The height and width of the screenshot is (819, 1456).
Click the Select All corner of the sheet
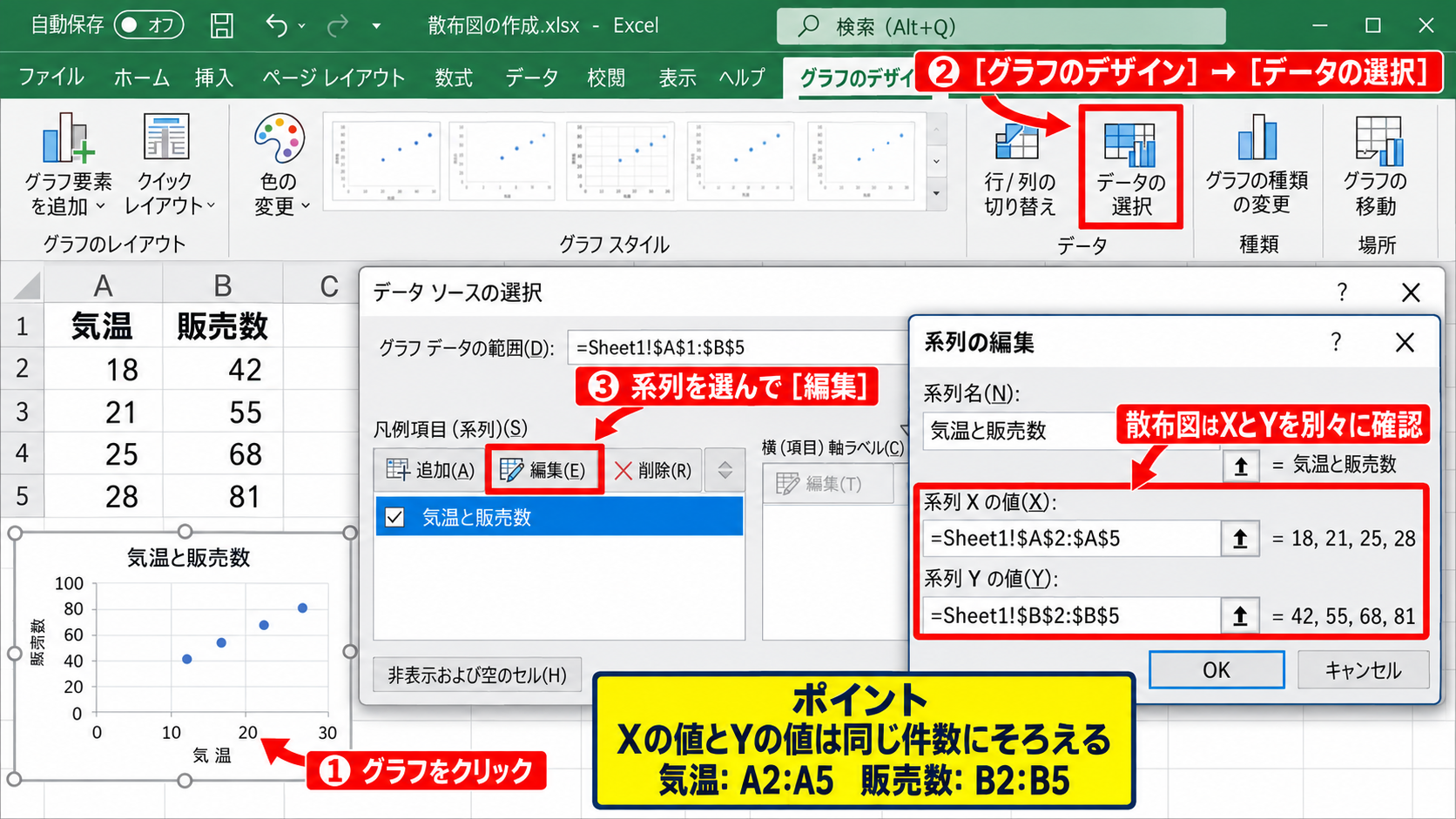pos(23,285)
